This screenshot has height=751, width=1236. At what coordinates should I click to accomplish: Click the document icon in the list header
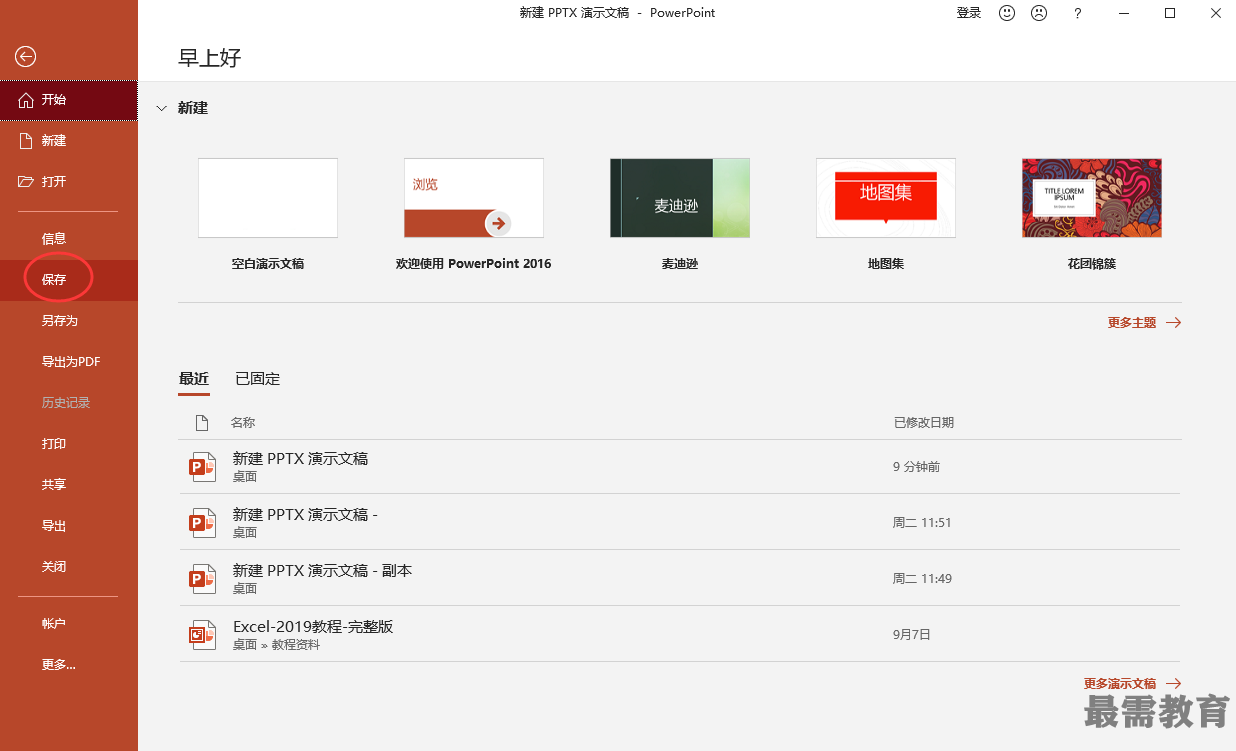pyautogui.click(x=202, y=423)
